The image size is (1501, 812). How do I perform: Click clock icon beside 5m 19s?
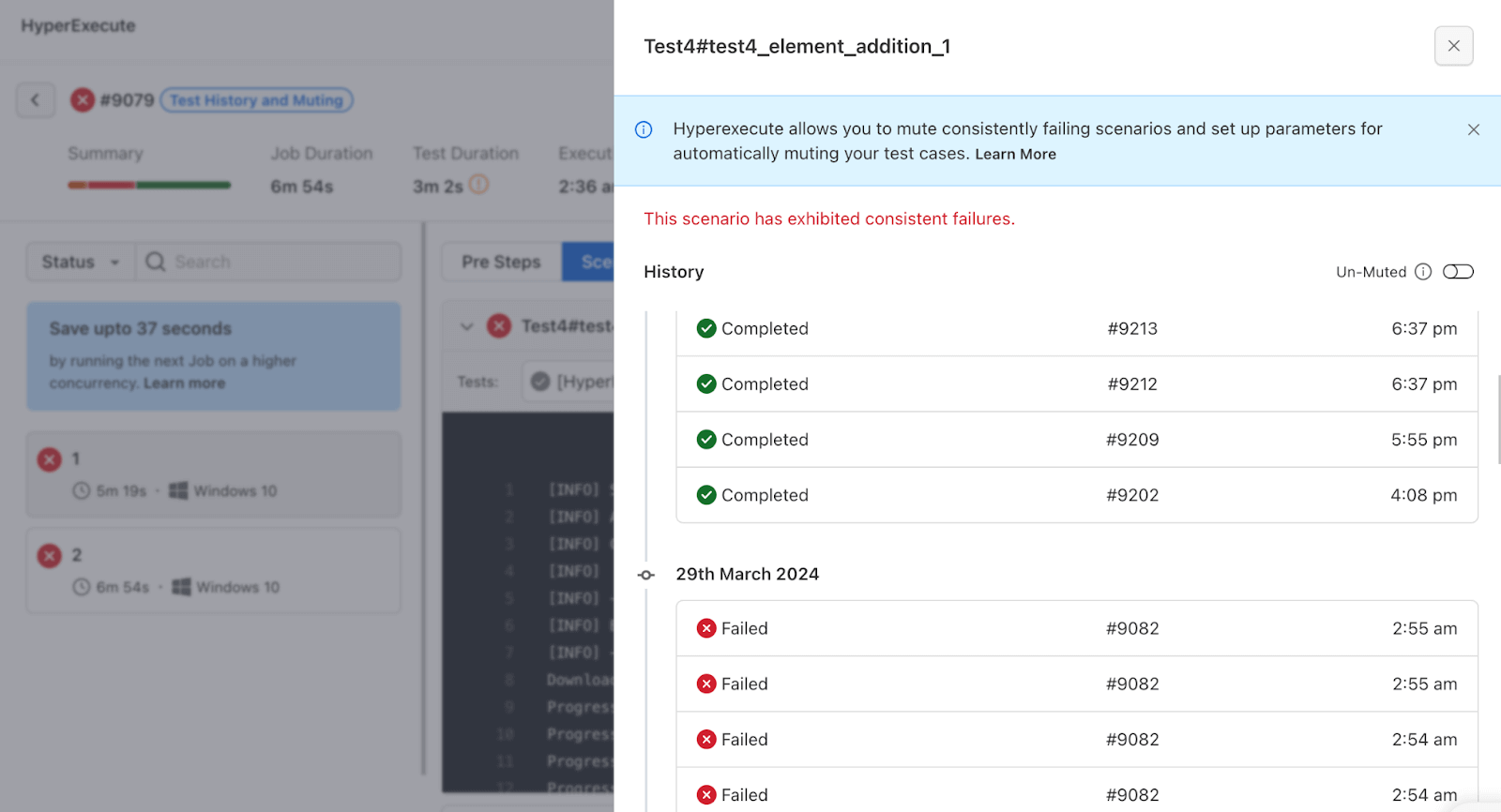[x=82, y=490]
